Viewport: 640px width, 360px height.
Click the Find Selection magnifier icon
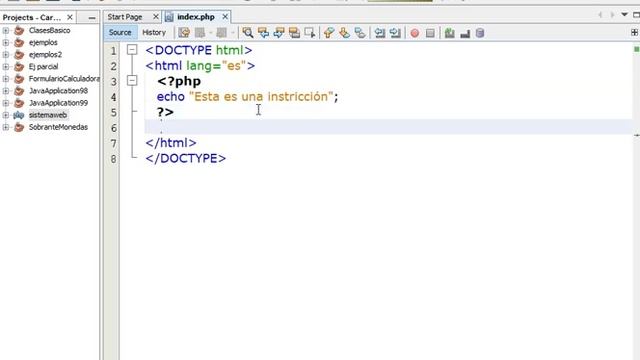click(x=247, y=33)
